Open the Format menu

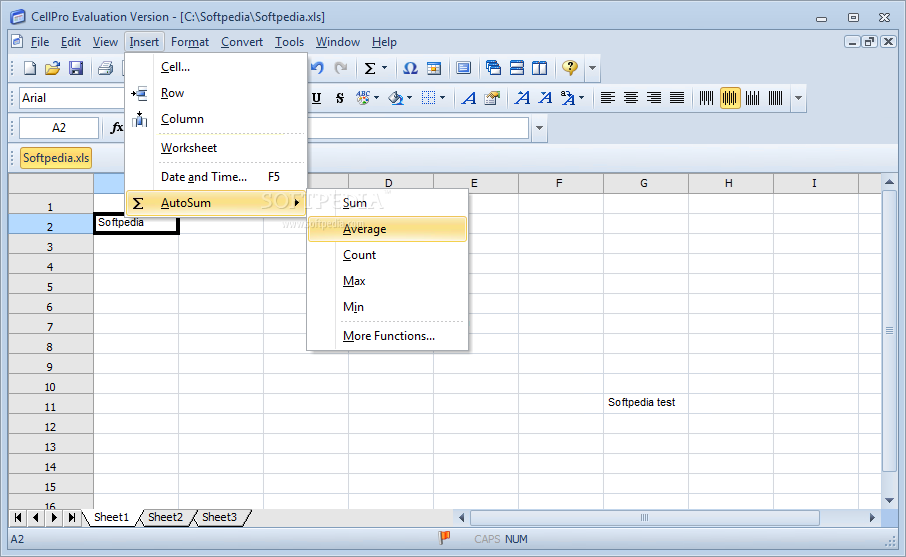click(x=190, y=42)
